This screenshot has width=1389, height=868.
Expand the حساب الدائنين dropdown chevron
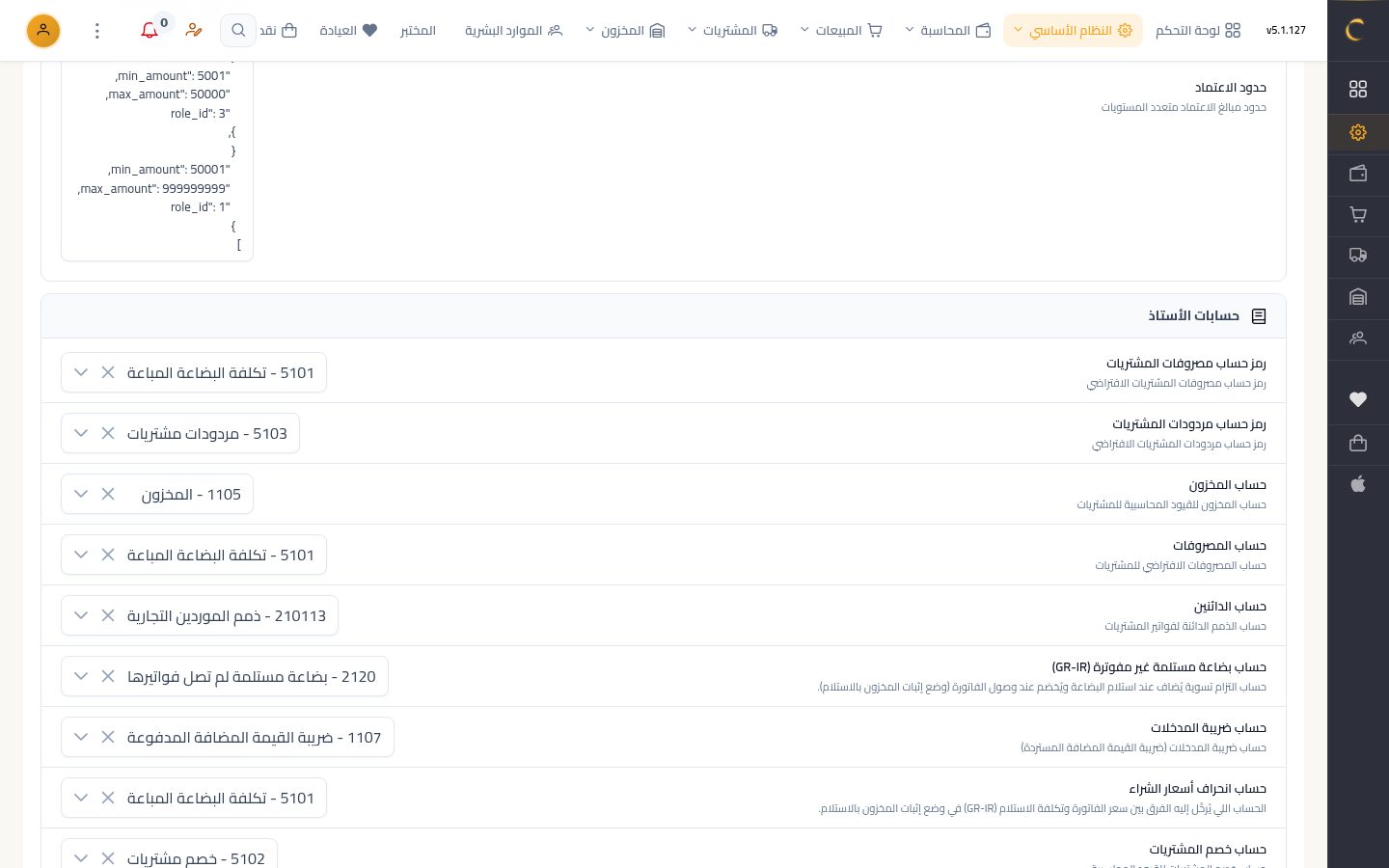tap(81, 615)
